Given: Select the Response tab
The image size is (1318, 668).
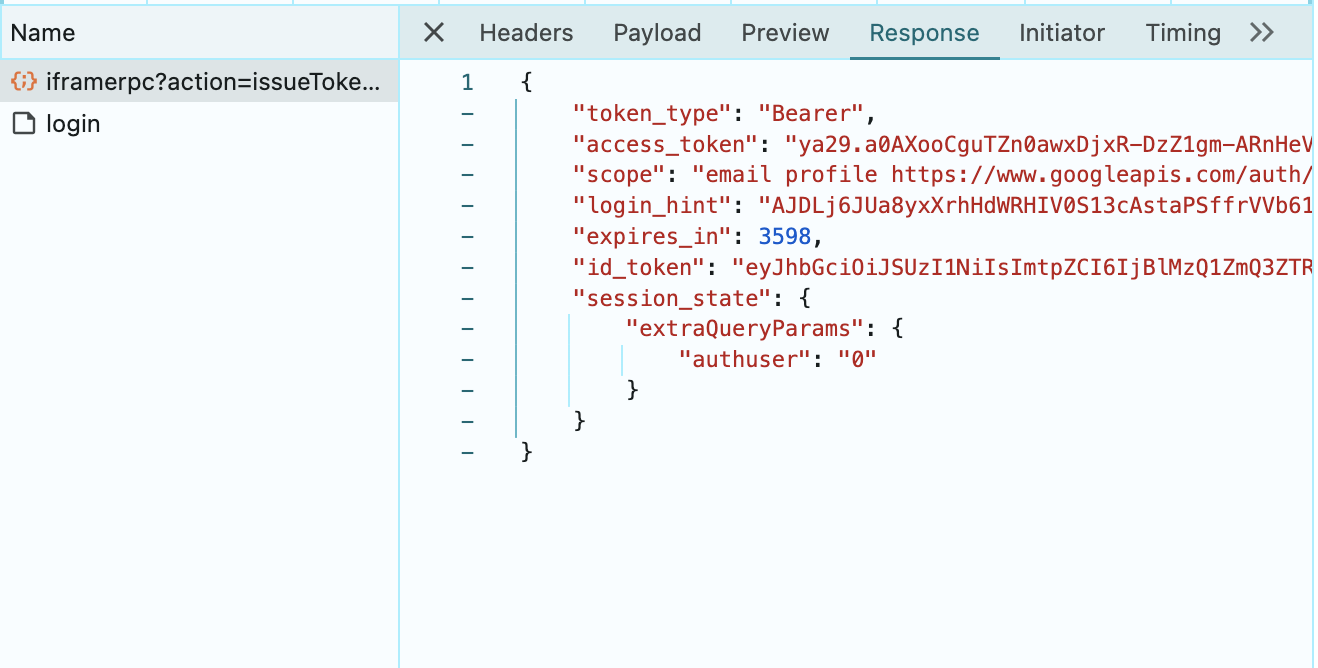Looking at the screenshot, I should tap(924, 32).
